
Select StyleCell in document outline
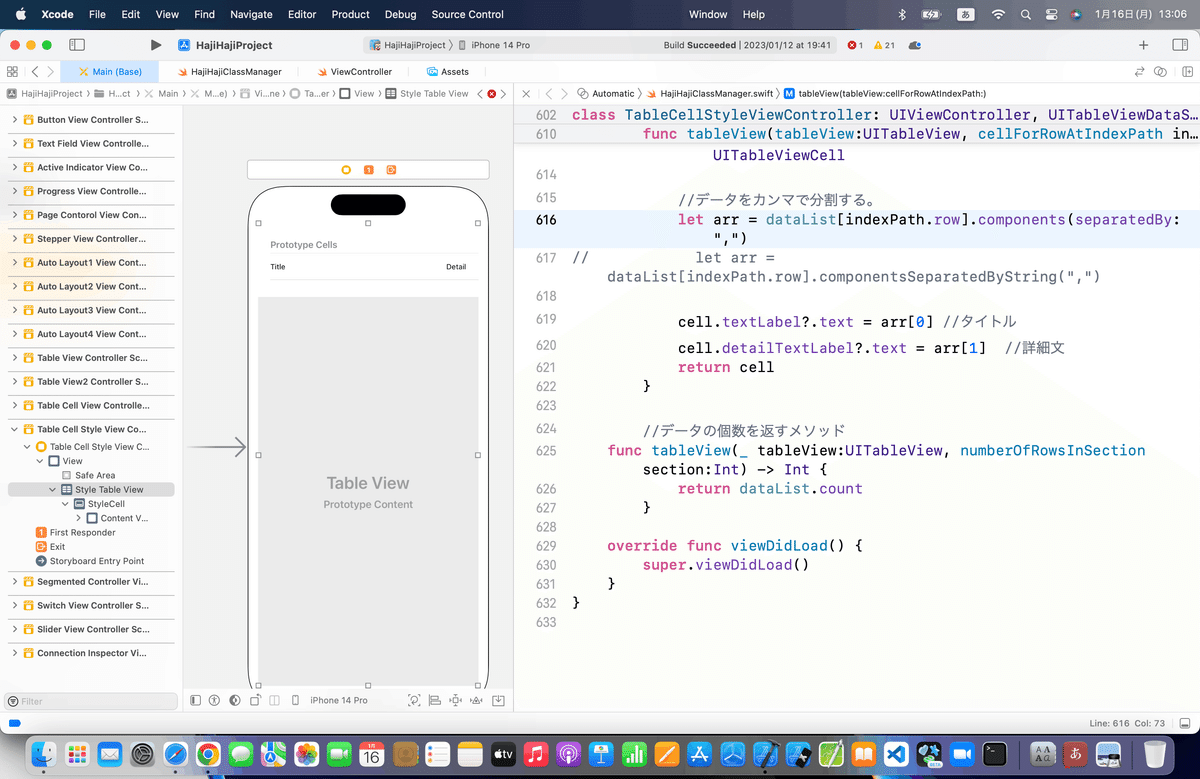point(99,504)
